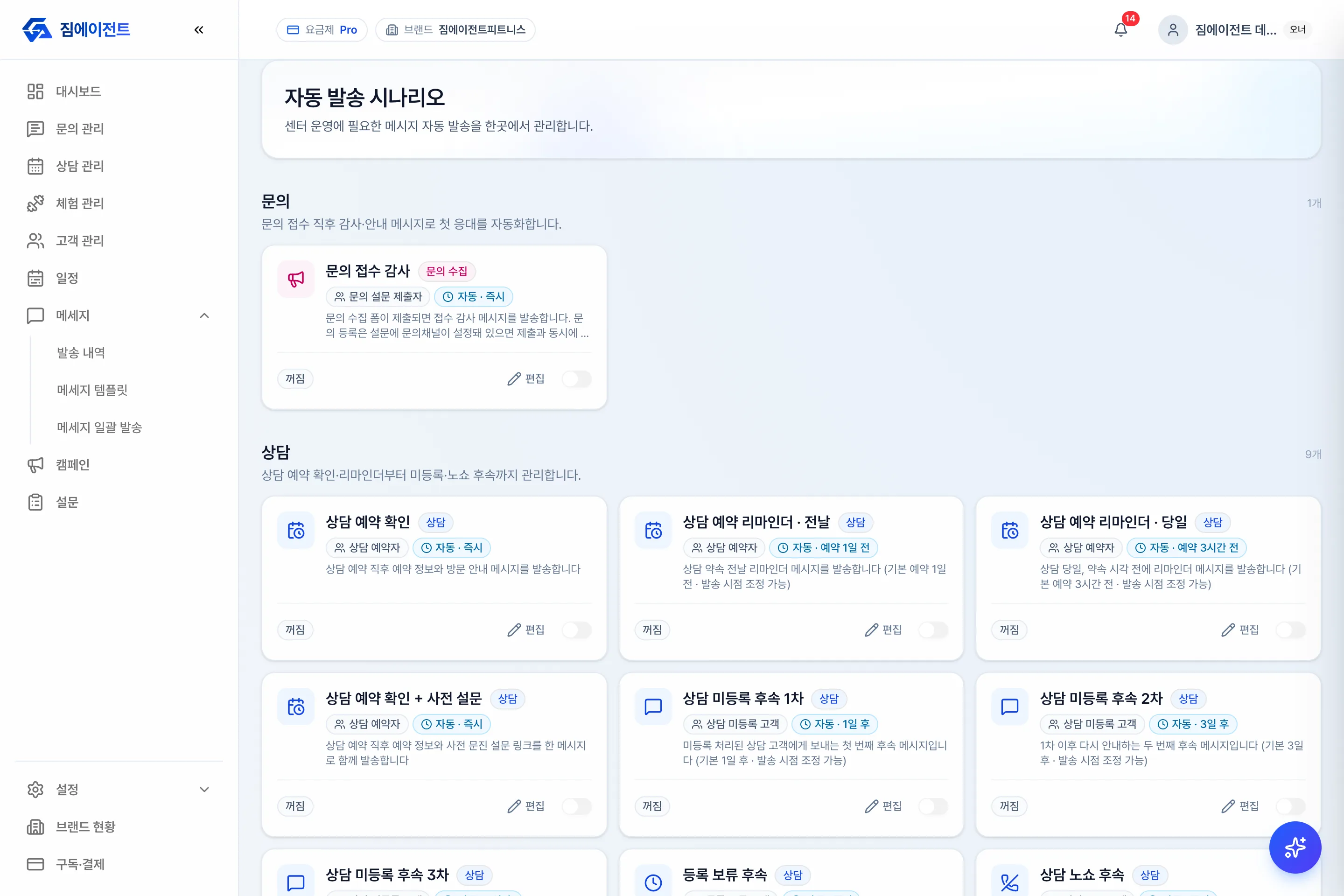
Task: Open the 짐에이전트 데... account menu
Action: coord(1235,30)
